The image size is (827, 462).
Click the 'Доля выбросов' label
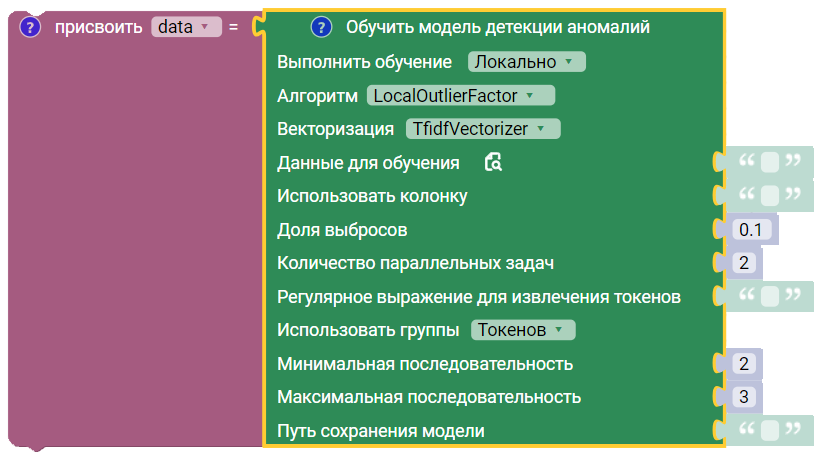point(342,230)
